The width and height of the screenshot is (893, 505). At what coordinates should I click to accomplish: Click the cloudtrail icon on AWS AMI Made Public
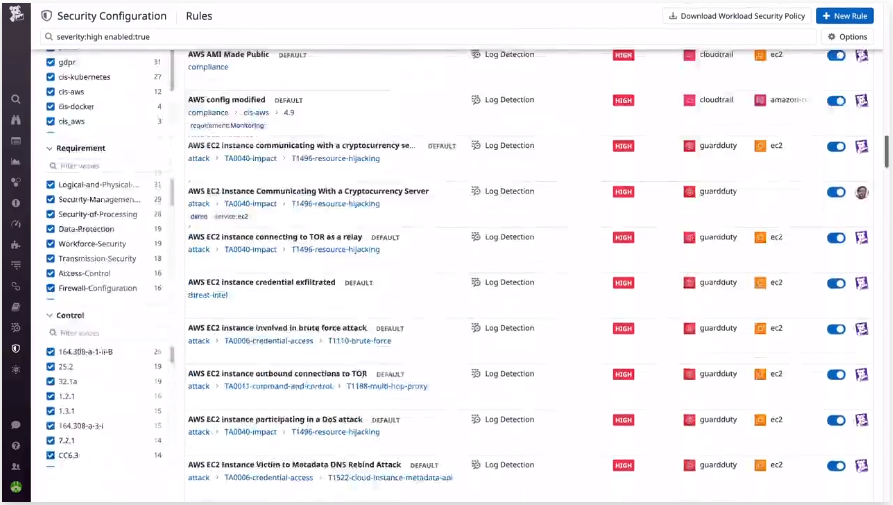[689, 55]
